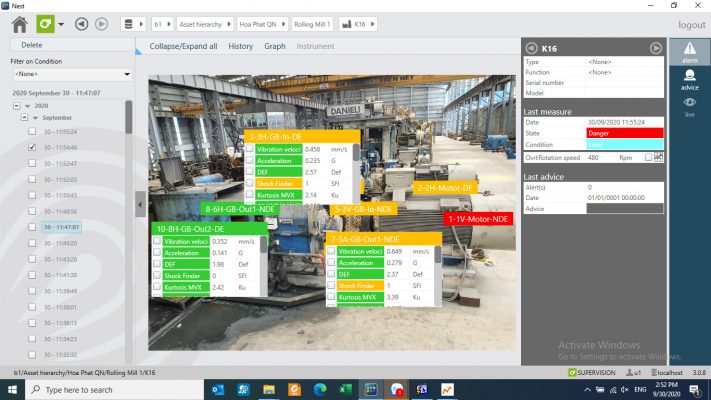Screen dimensions: 711x400
Task: Collapse the September tree node
Action: coord(24,117)
